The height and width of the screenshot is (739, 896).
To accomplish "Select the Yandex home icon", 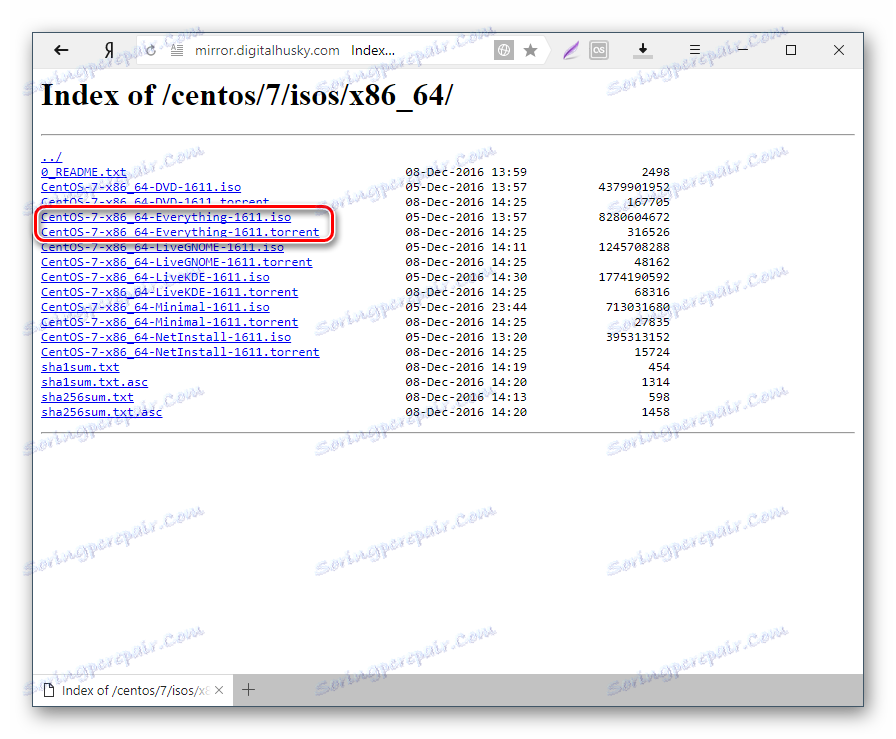I will (108, 50).
